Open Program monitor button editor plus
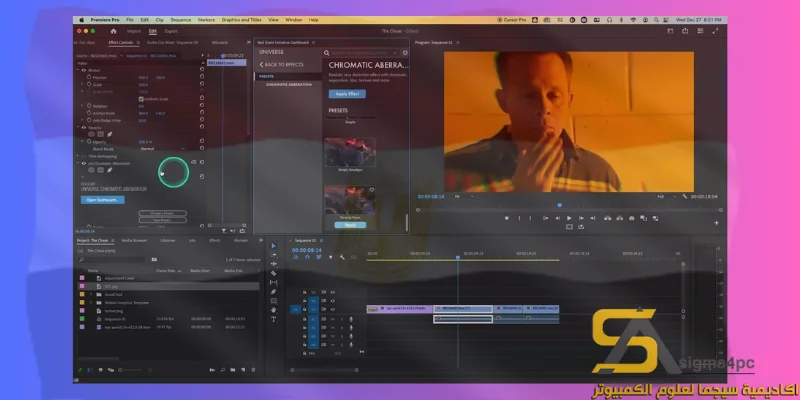 (716, 222)
